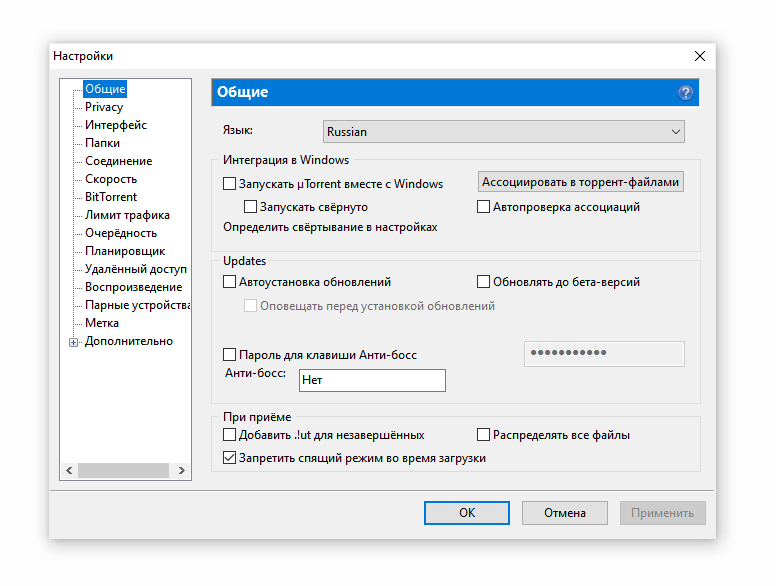Select Воспроизведение tree item
The width and height of the screenshot is (776, 586).
[134, 287]
